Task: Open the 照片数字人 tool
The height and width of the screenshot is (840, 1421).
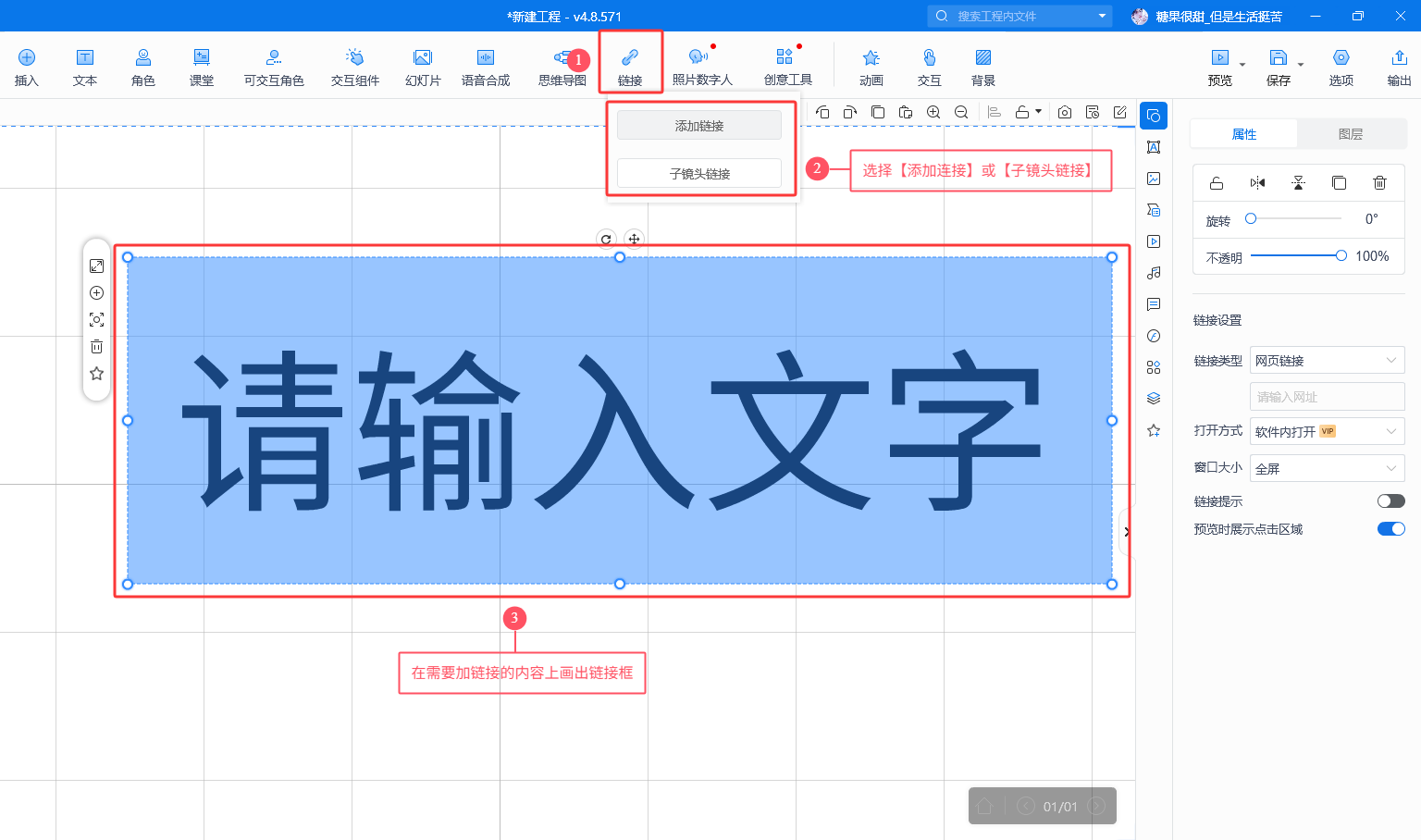Action: coord(701,67)
